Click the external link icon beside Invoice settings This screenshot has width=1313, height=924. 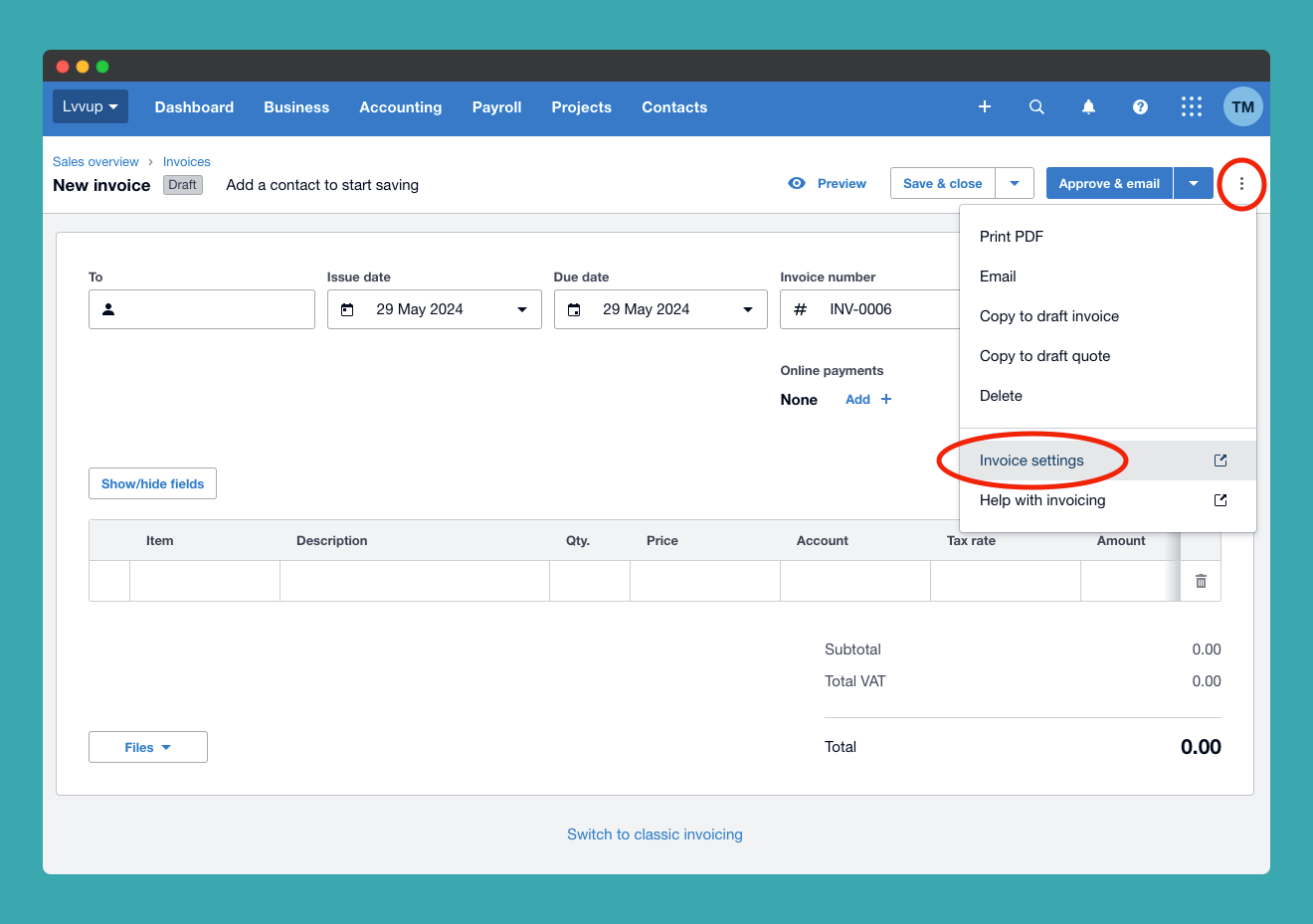[x=1219, y=460]
